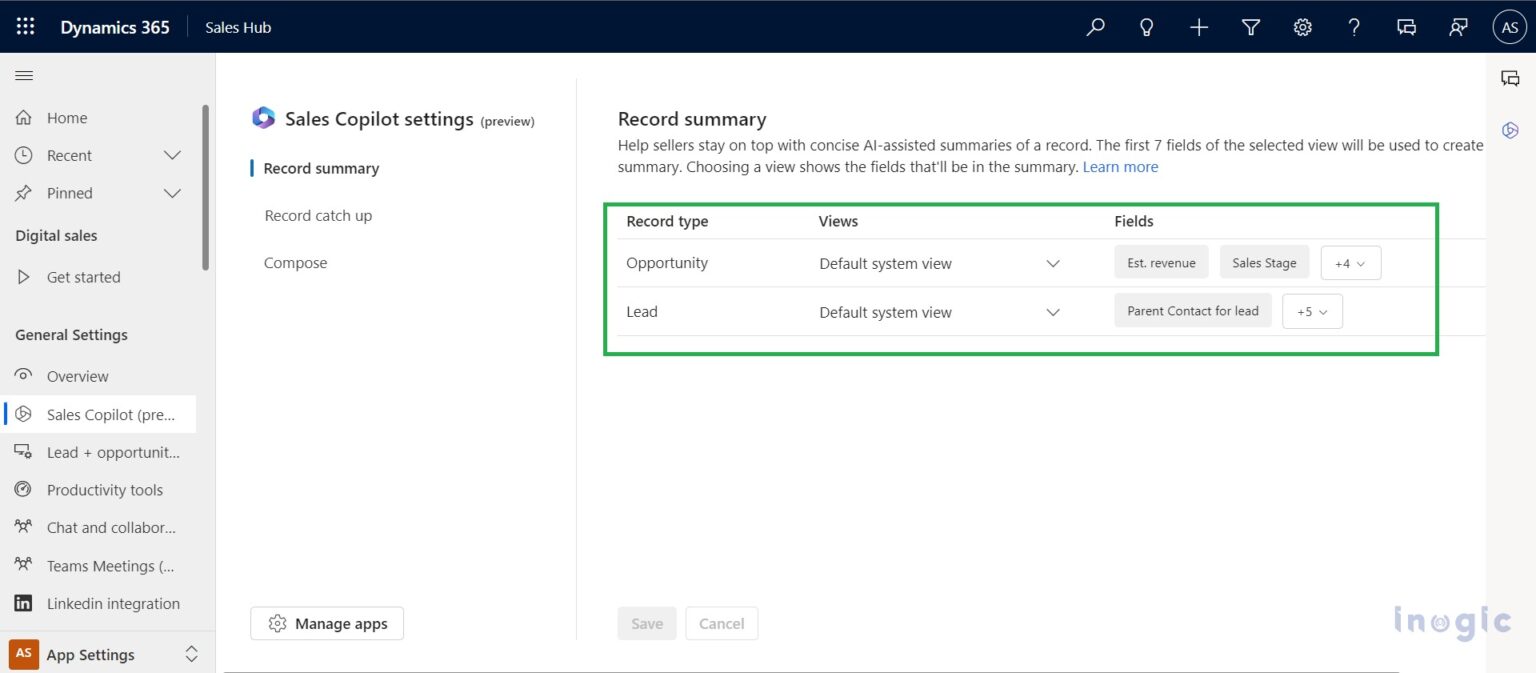1536x673 pixels.
Task: Click the lightbulb suggestions icon
Action: (1147, 27)
